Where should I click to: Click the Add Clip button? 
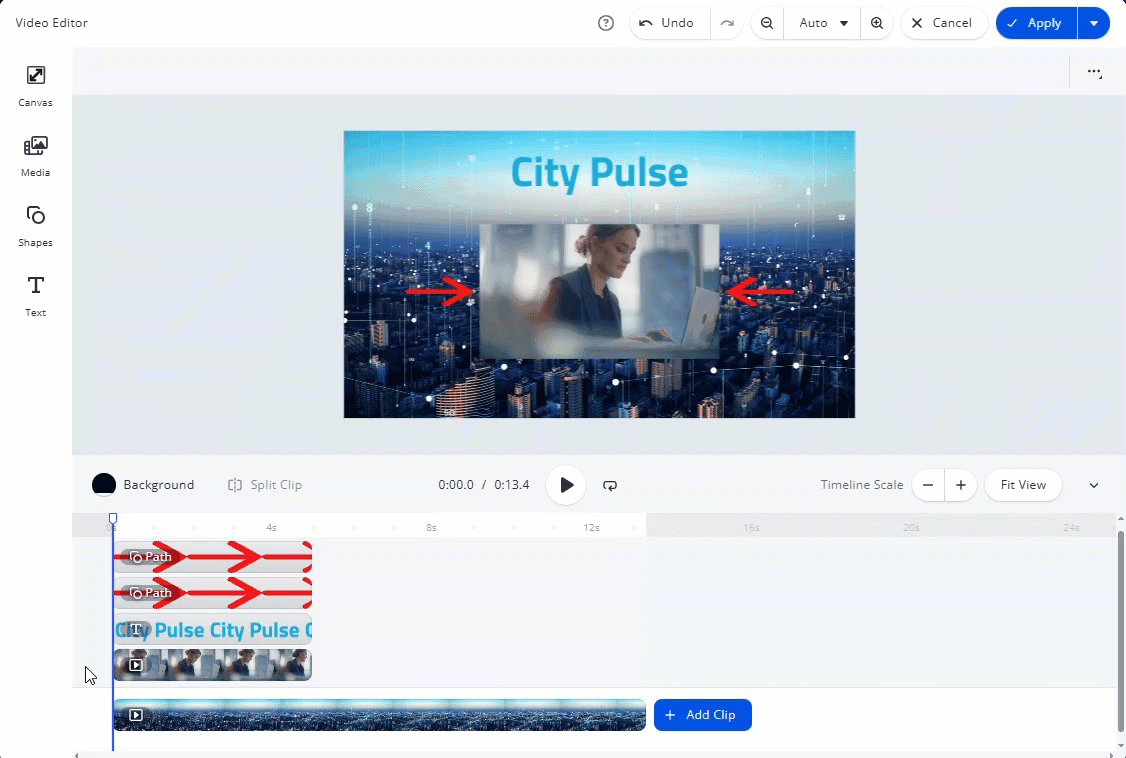[x=702, y=715]
